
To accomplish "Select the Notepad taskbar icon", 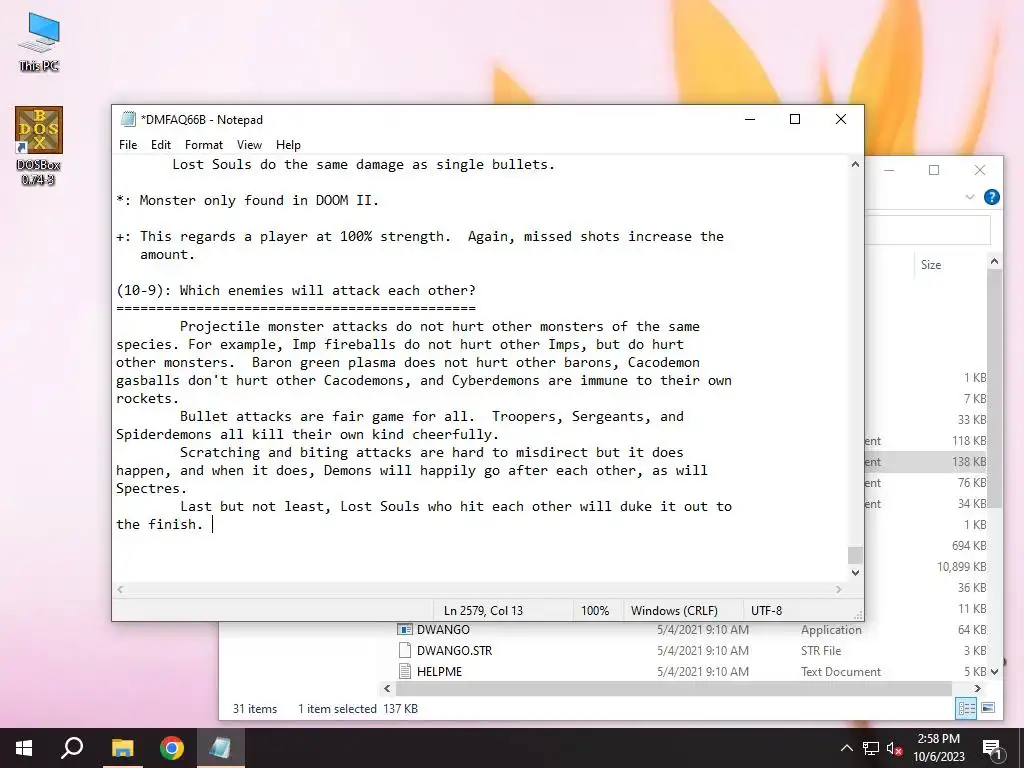I will tap(221, 748).
